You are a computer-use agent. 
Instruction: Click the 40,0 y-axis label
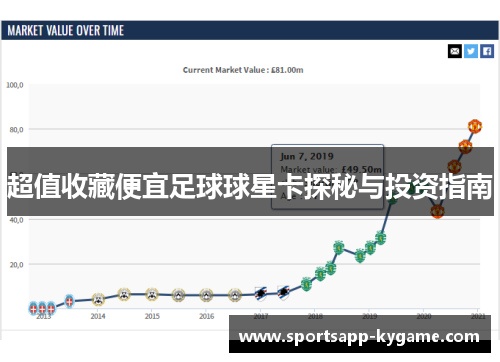coord(16,220)
